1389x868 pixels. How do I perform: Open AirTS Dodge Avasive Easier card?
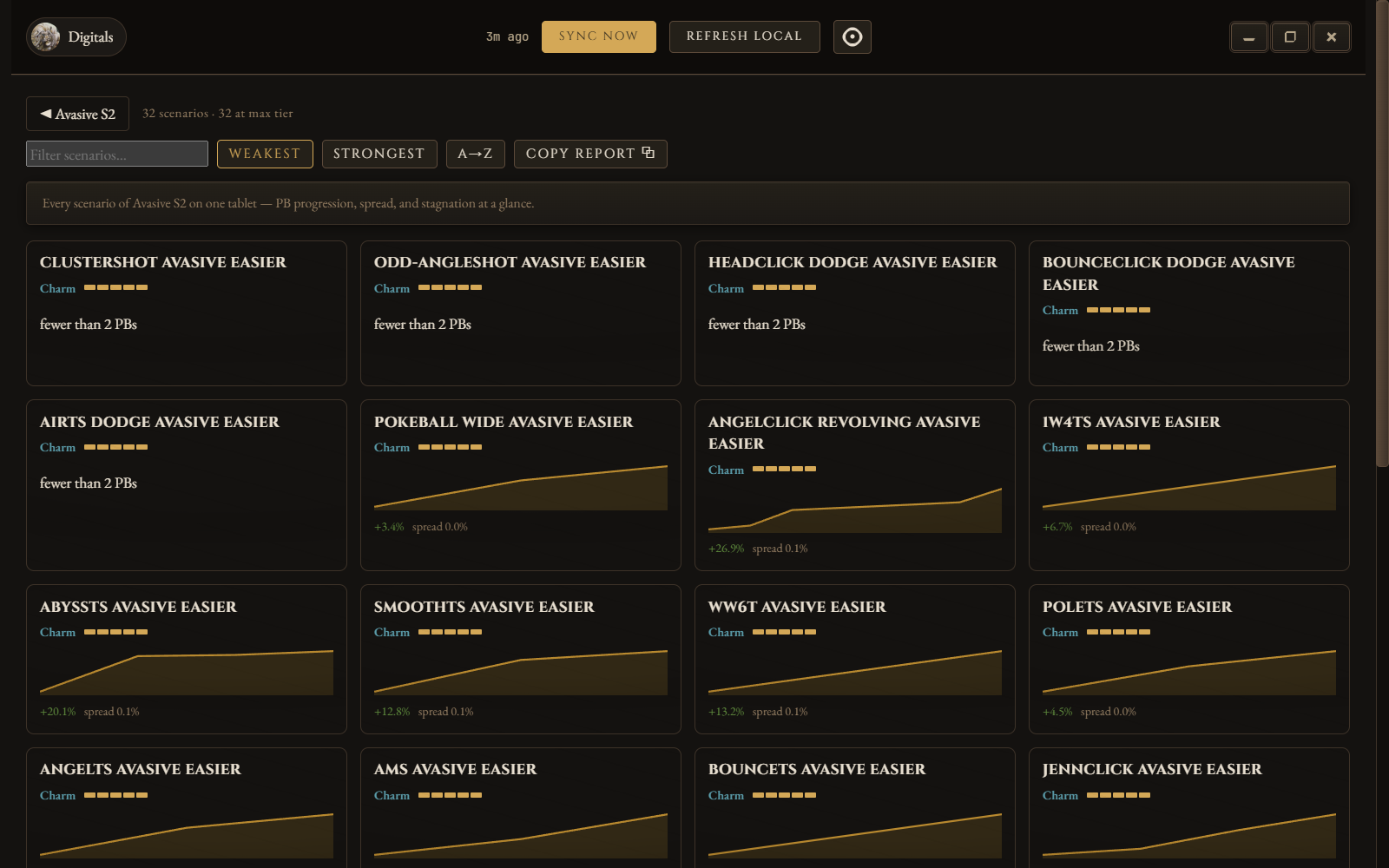point(187,485)
